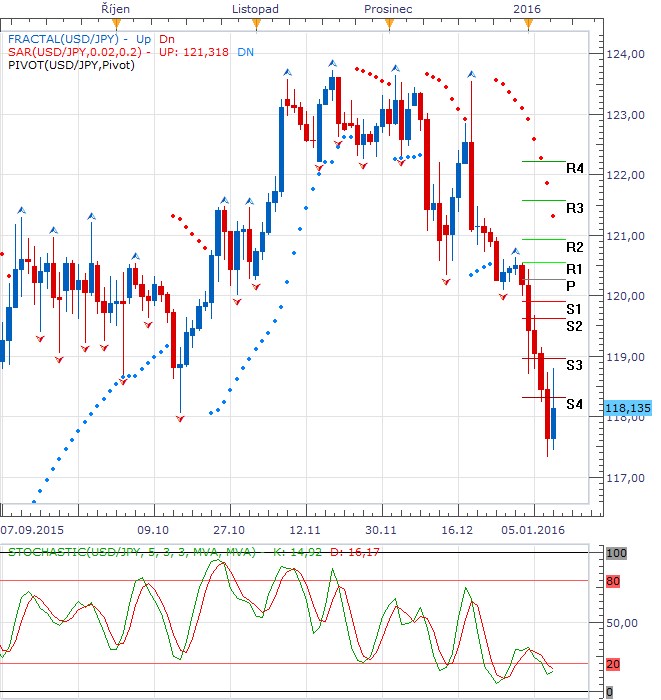
Task: Select the PIVOT(USD/JPY,Pivot) indicator label
Action: [71, 65]
